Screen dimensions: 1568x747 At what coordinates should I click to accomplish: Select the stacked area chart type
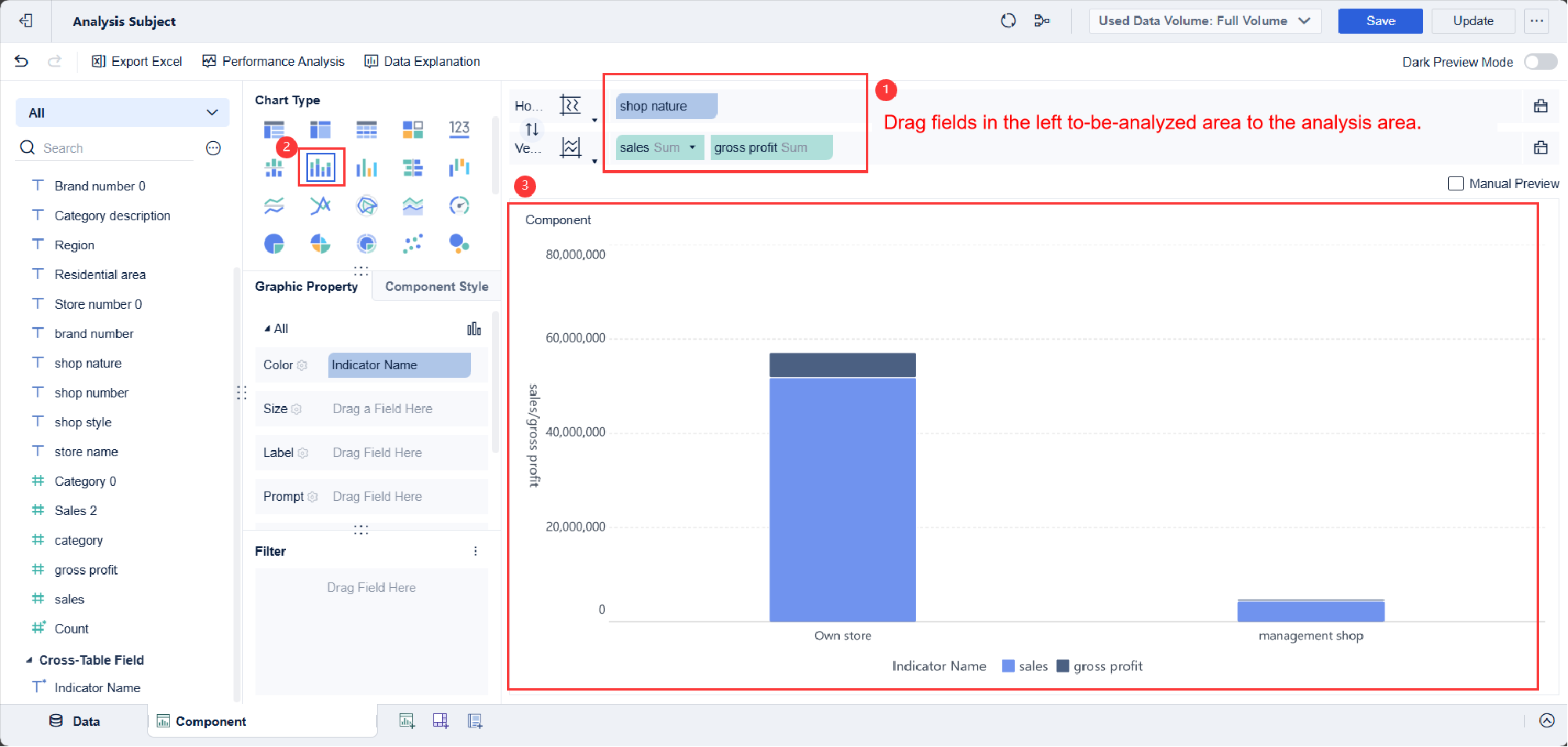click(x=413, y=205)
